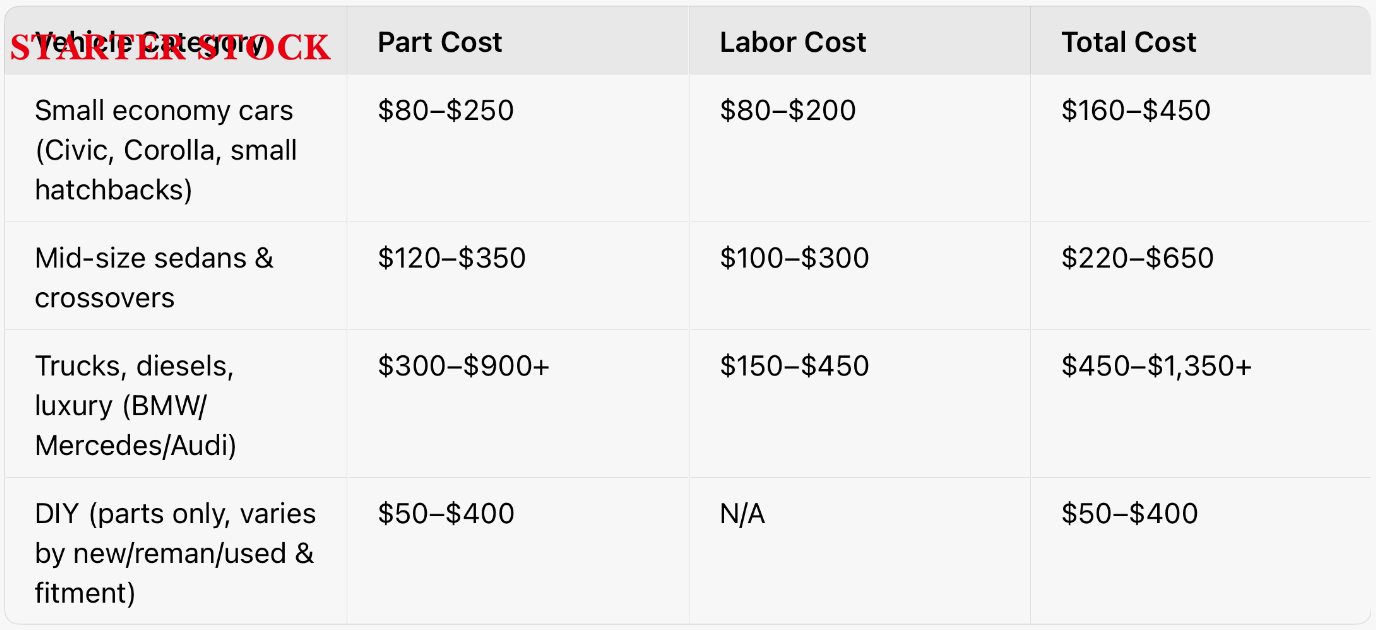The width and height of the screenshot is (1376, 630).
Task: Click the Labor Cost column header
Action: (x=793, y=42)
